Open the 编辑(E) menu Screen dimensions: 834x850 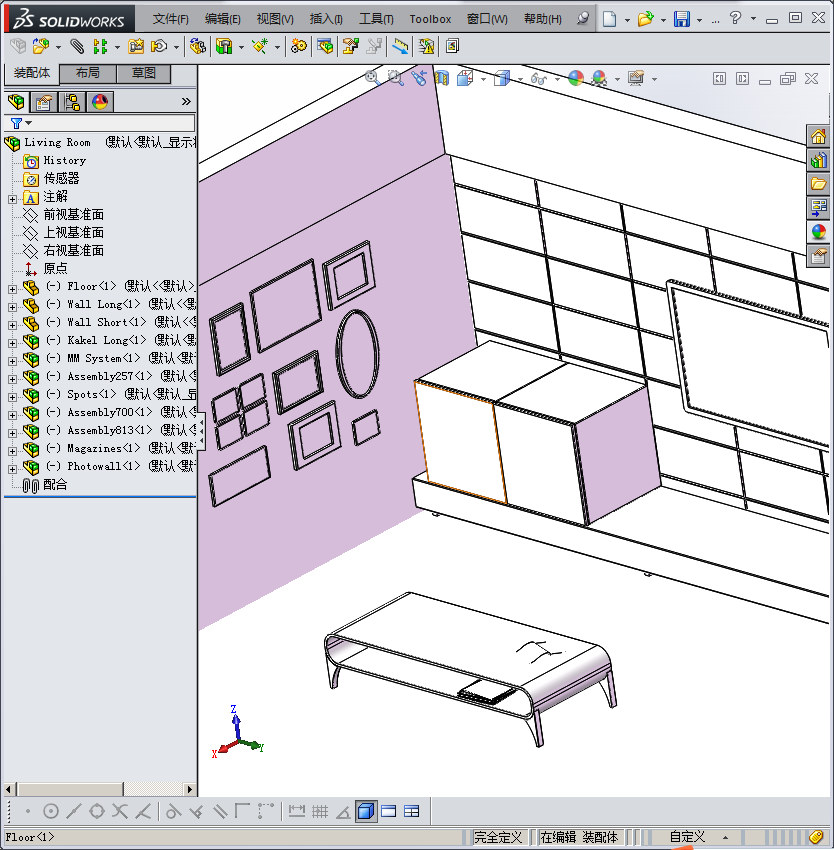[x=222, y=19]
